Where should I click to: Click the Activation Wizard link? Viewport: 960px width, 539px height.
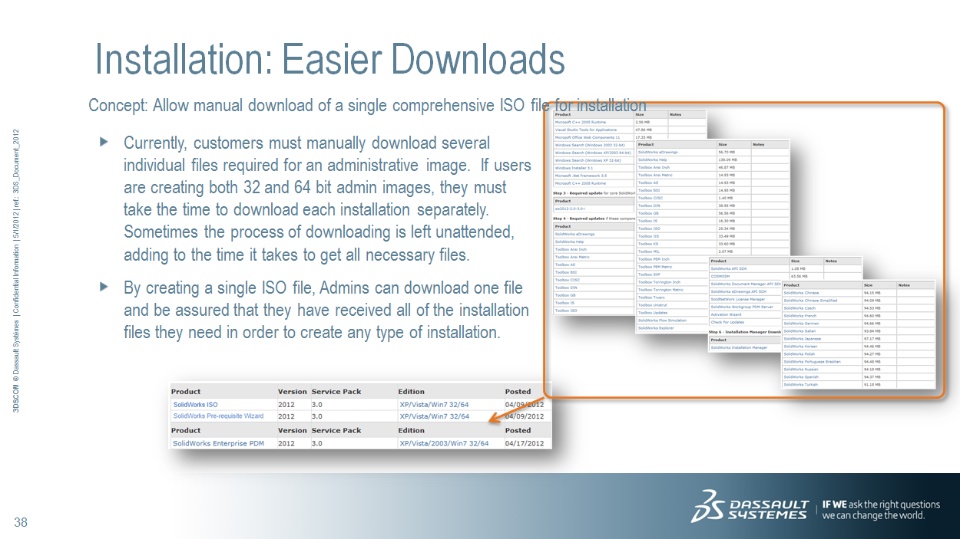pos(726,314)
